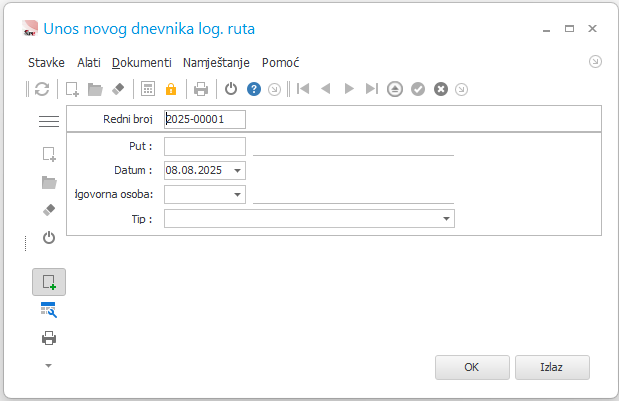Screen dimensions: 619x401
Task: Open the Datum date picker dropdown
Action: click(237, 171)
